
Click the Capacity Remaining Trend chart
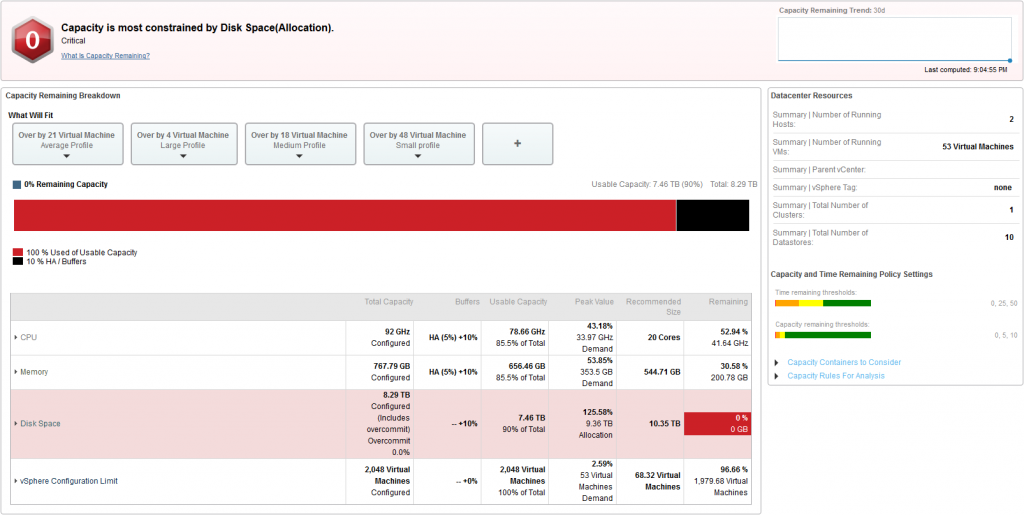[894, 40]
